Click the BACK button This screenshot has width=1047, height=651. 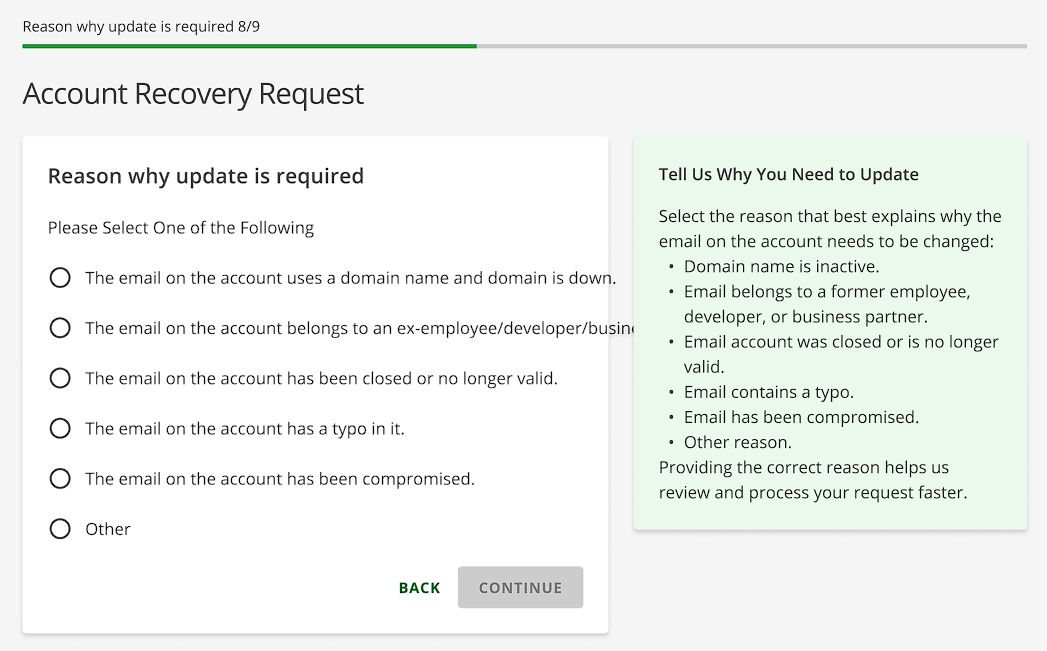(418, 587)
